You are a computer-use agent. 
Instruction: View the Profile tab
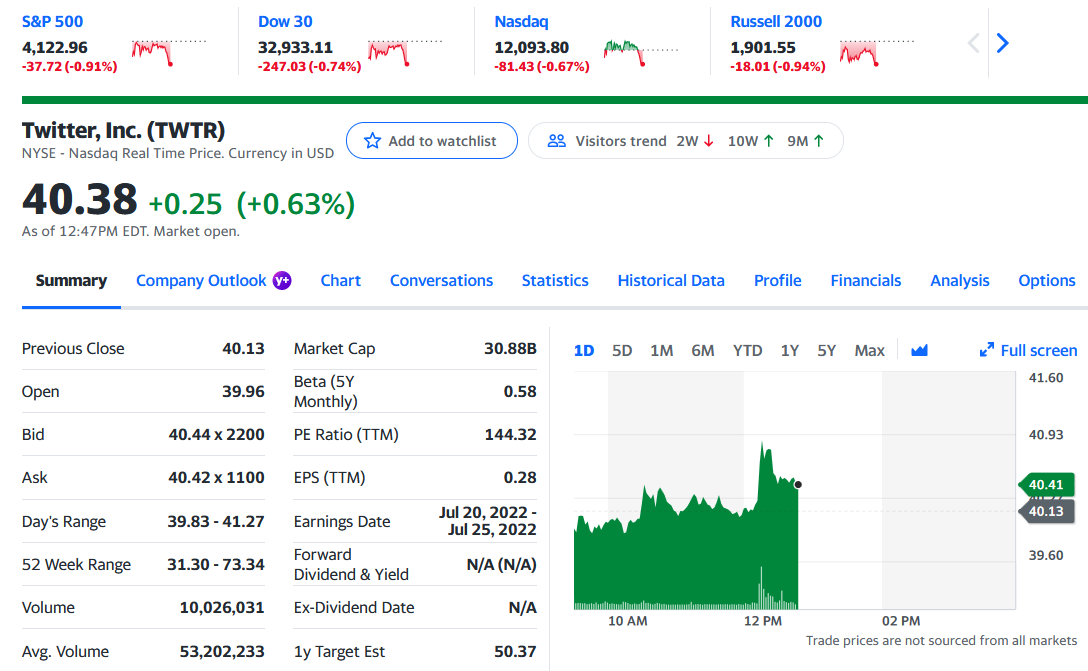778,280
